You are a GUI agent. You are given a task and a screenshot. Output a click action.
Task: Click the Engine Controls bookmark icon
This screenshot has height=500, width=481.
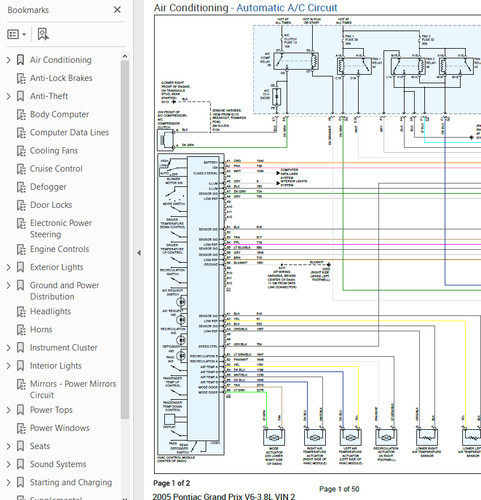pos(21,249)
